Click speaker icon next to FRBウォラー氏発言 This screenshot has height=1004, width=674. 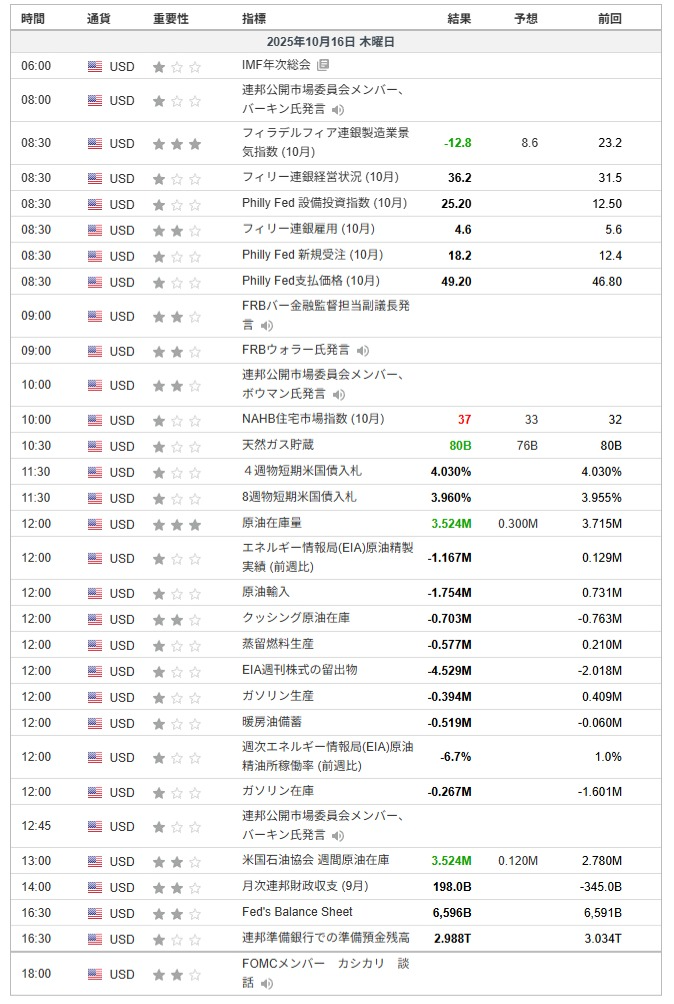pyautogui.click(x=363, y=351)
